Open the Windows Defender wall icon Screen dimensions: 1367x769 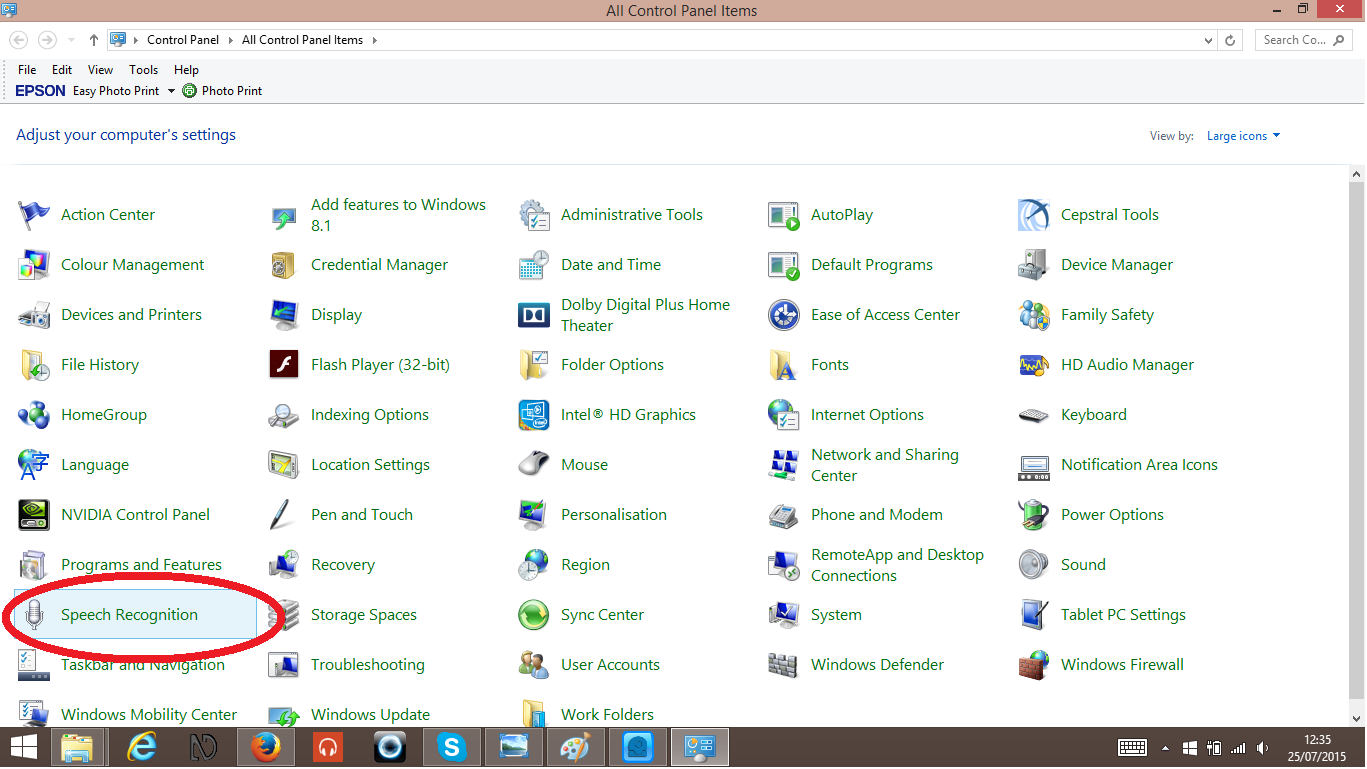[x=784, y=665]
